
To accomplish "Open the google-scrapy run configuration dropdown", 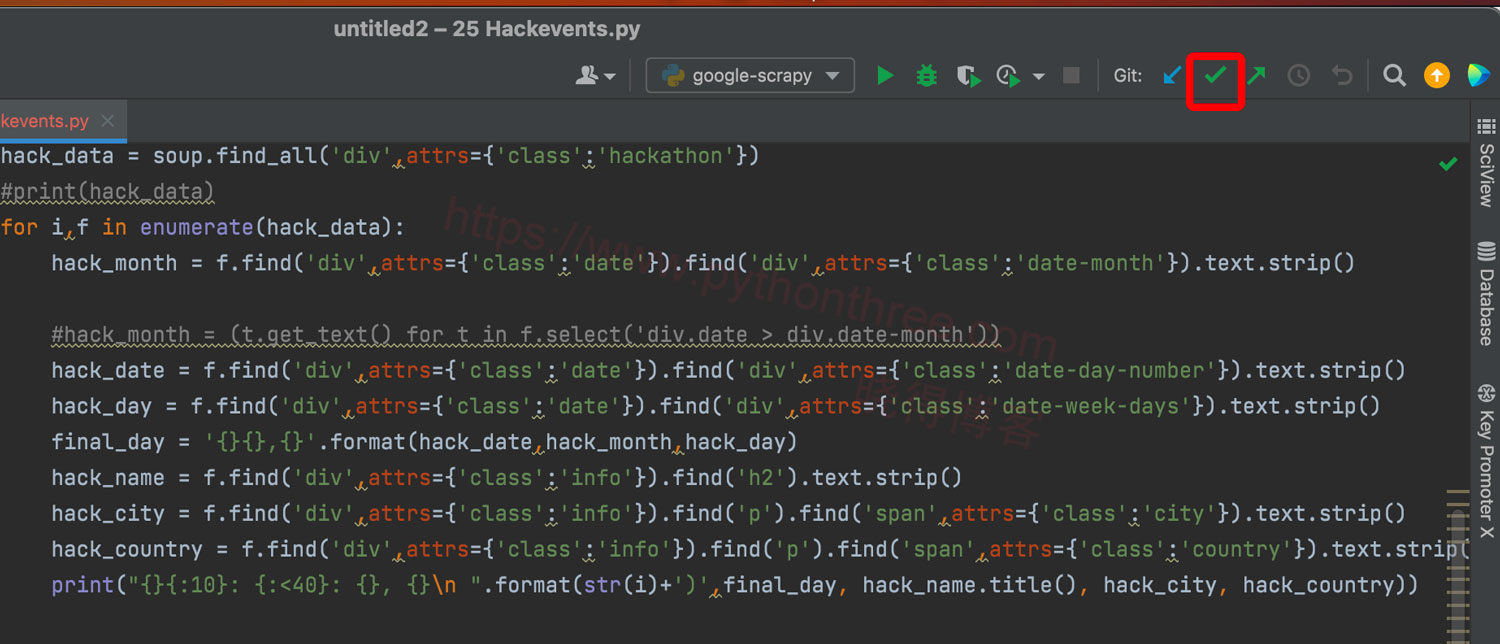I will click(750, 75).
